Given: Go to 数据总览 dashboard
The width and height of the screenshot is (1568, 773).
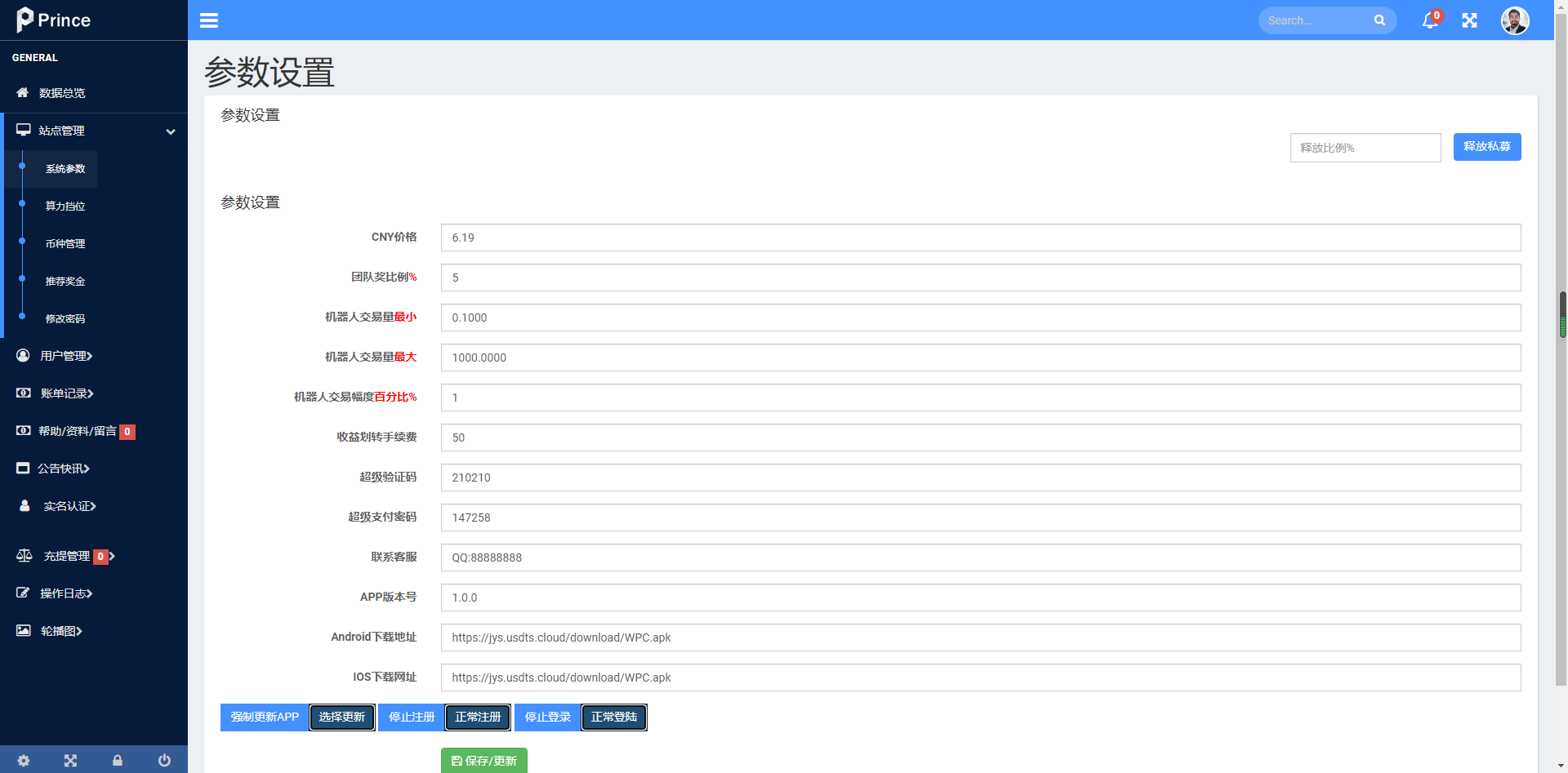Looking at the screenshot, I should click(x=62, y=93).
